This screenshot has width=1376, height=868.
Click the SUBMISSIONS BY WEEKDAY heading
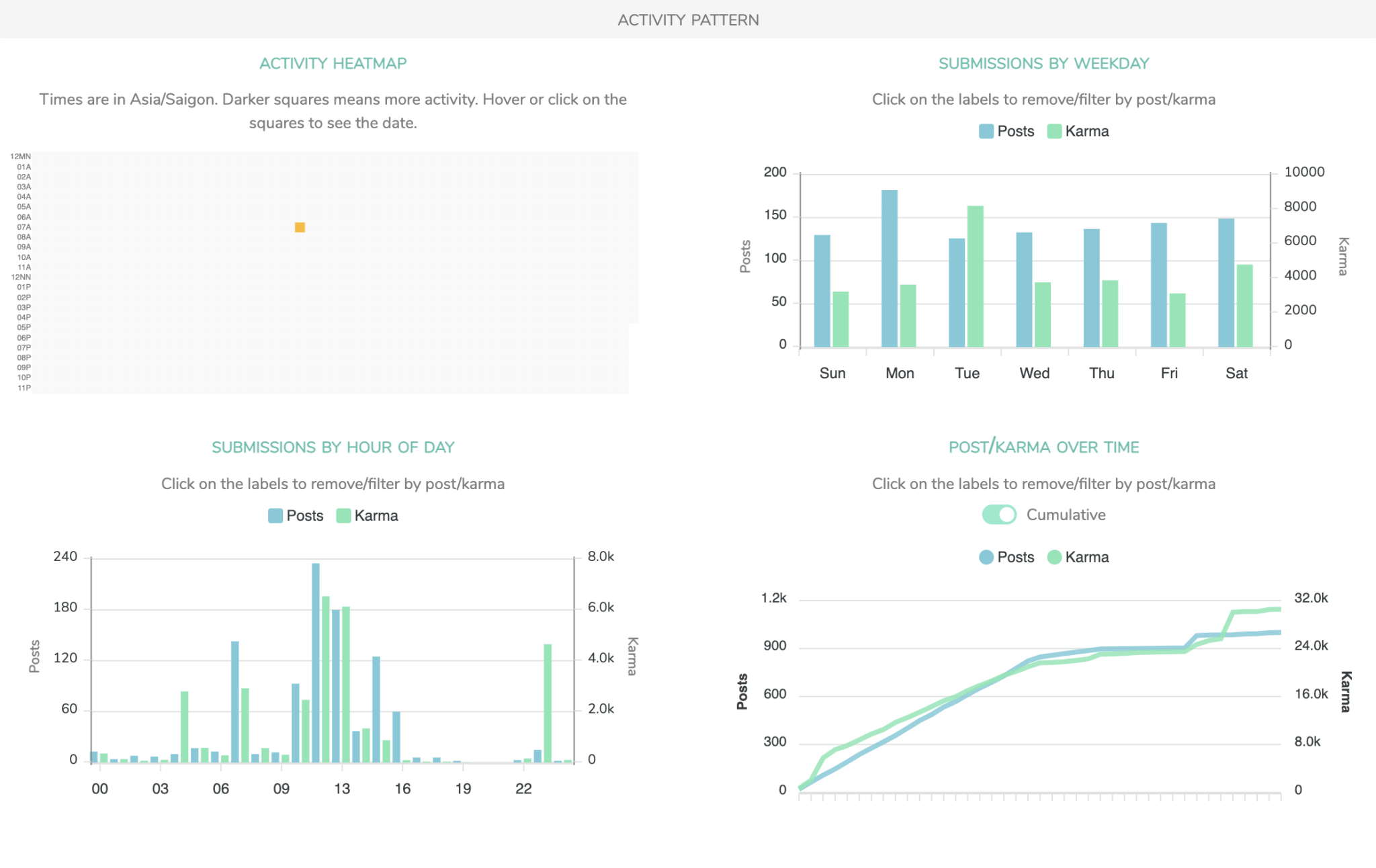(1043, 63)
